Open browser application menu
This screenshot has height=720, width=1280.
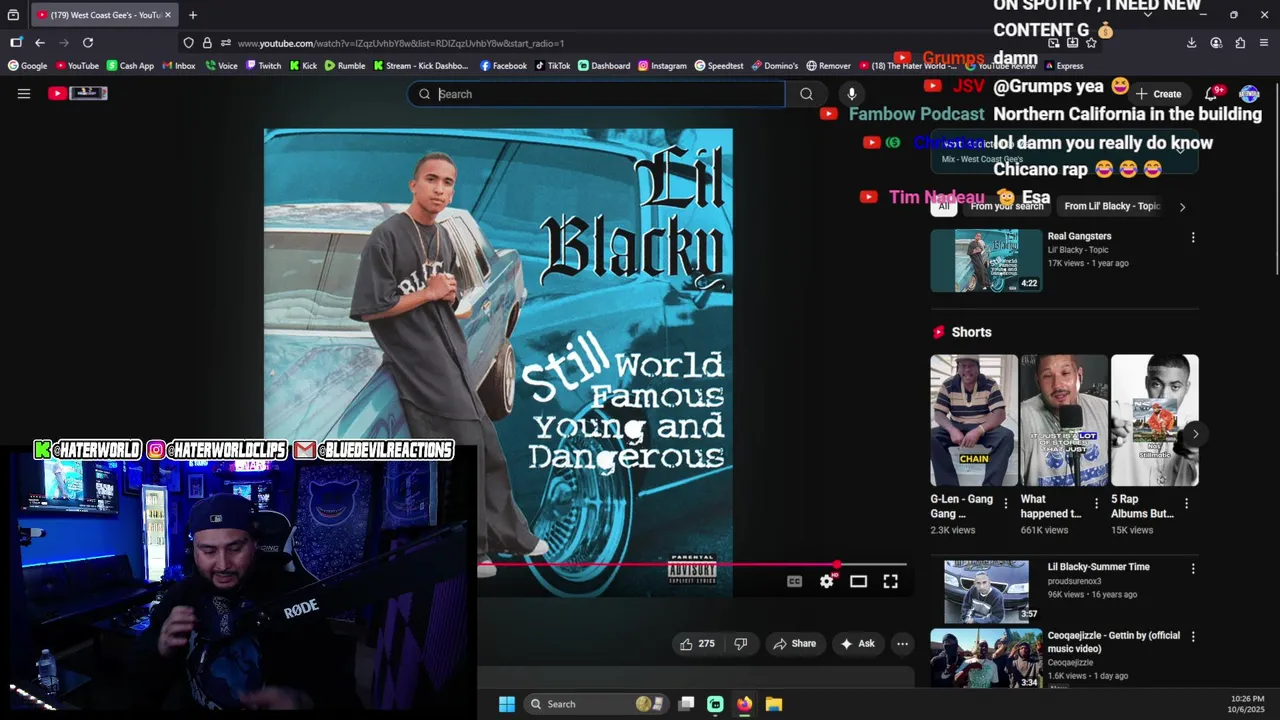1264,43
